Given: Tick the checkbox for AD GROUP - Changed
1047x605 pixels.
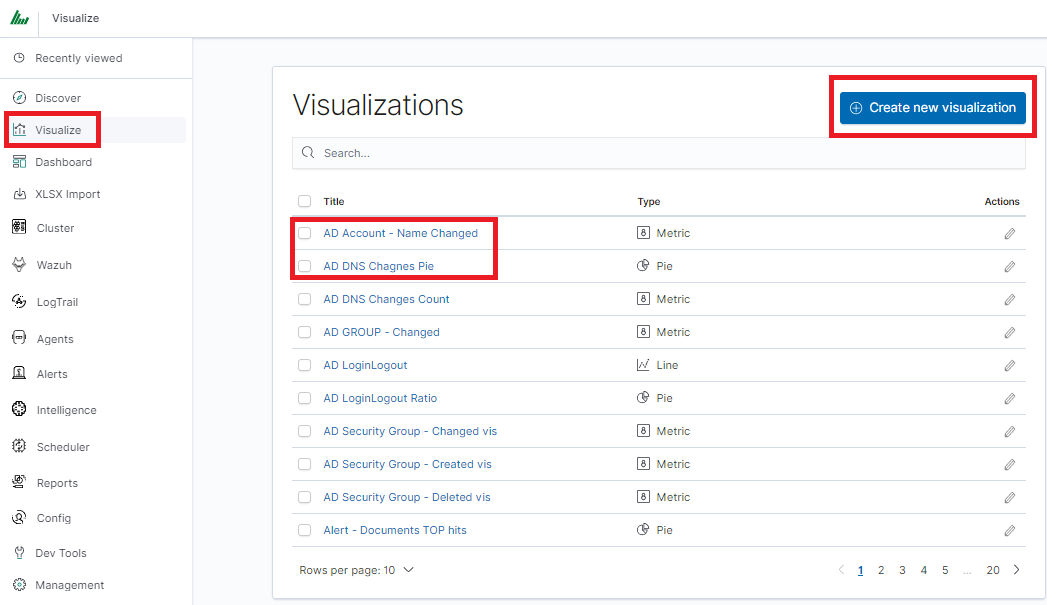Looking at the screenshot, I should [305, 332].
